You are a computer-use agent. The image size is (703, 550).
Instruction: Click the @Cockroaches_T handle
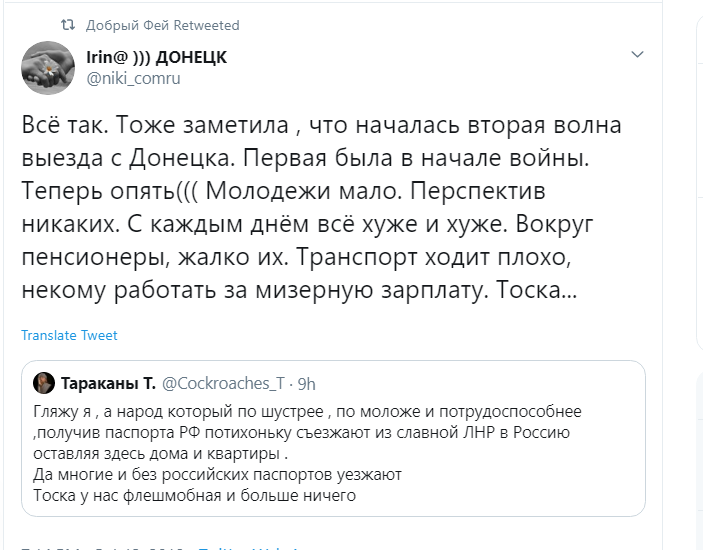[222, 383]
